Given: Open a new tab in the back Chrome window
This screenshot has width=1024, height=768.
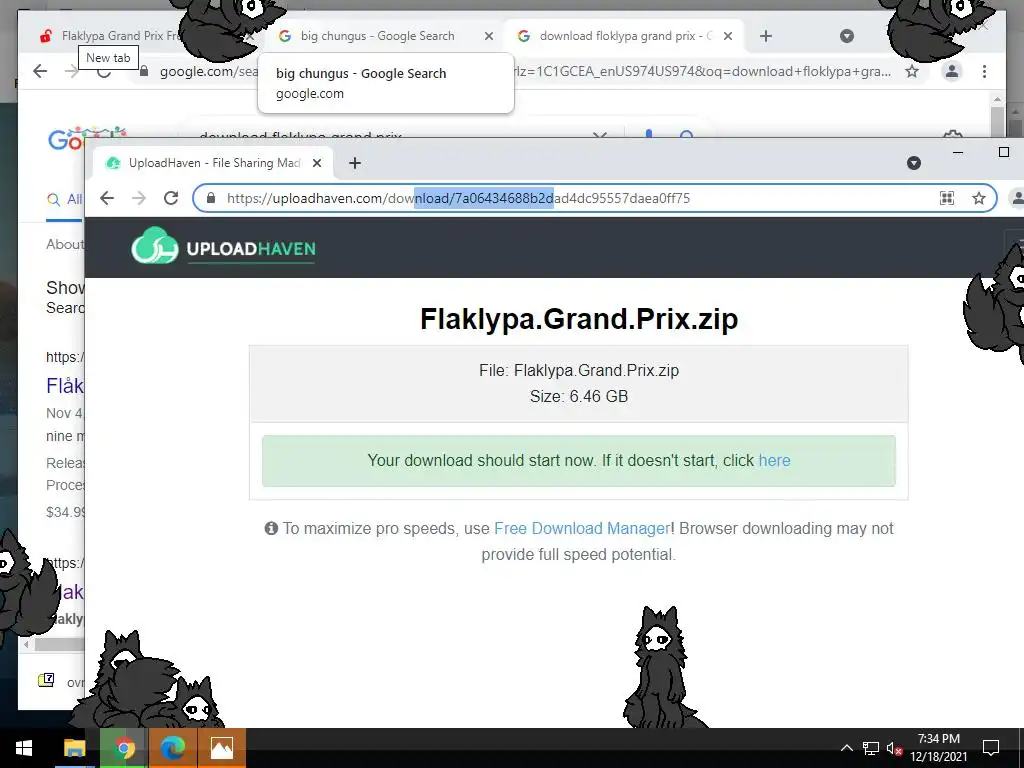Looking at the screenshot, I should click(766, 36).
